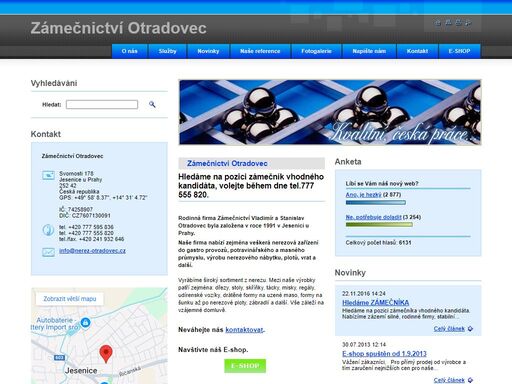
Task: Open the info@nerez-otradovec.cz email link
Action: pos(92,251)
